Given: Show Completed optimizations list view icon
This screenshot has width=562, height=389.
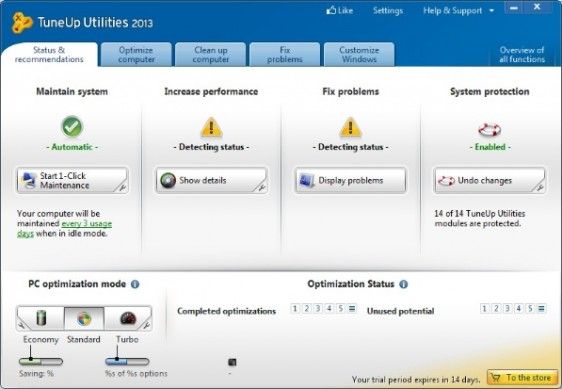Looking at the screenshot, I should [x=352, y=308].
